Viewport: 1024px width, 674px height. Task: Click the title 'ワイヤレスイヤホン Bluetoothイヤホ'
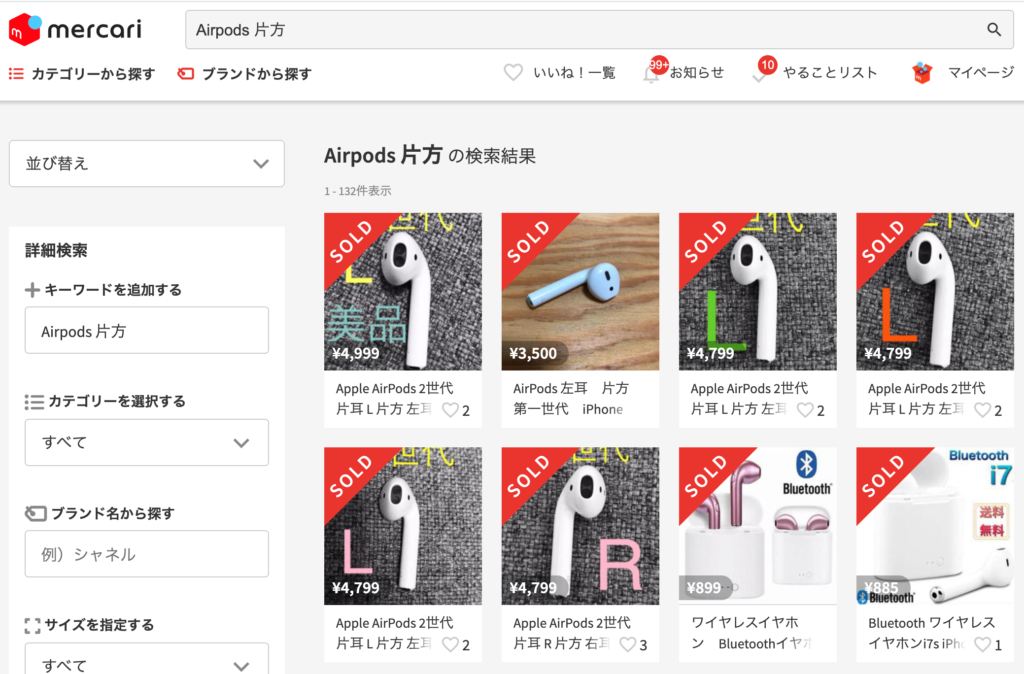tap(752, 634)
